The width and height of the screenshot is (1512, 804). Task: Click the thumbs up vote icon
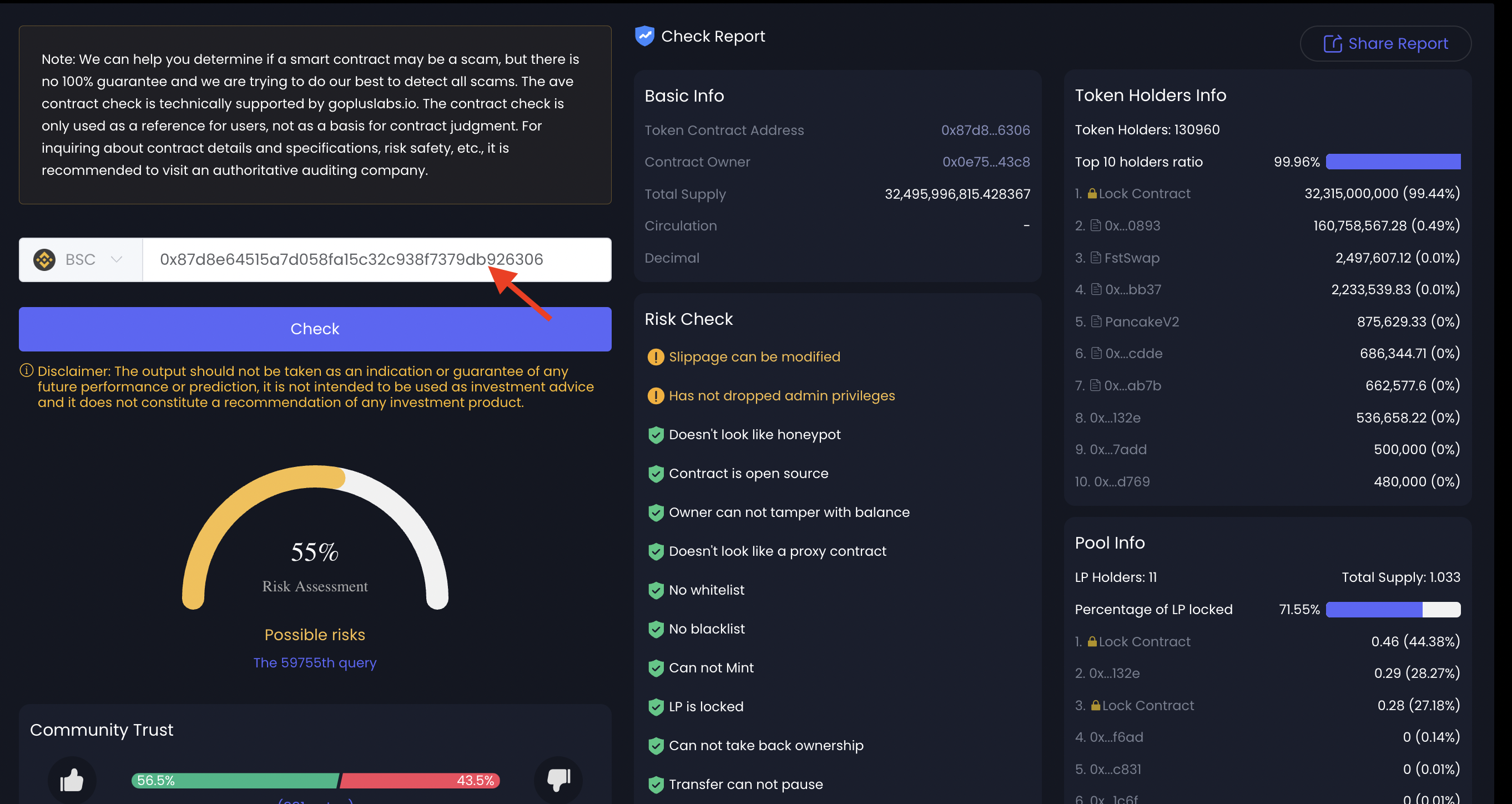72,781
